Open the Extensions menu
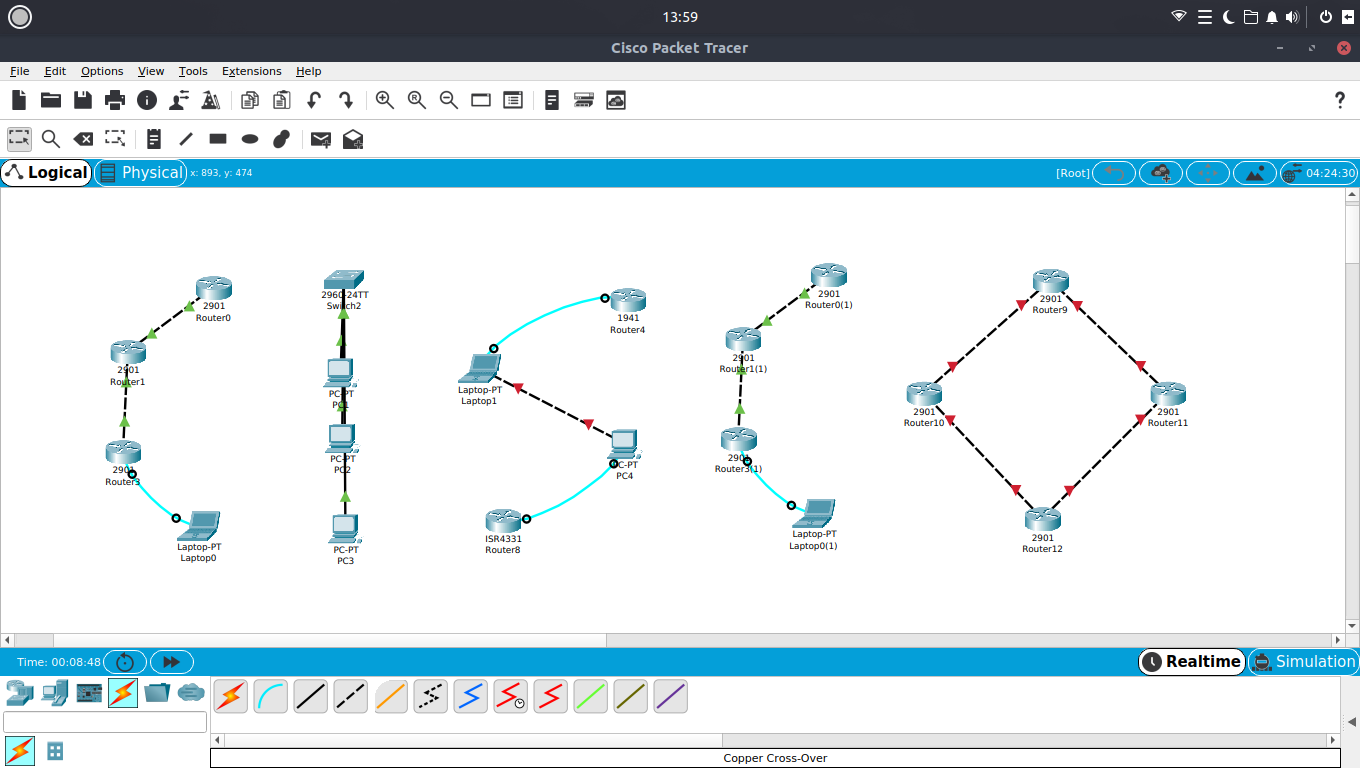 [251, 71]
